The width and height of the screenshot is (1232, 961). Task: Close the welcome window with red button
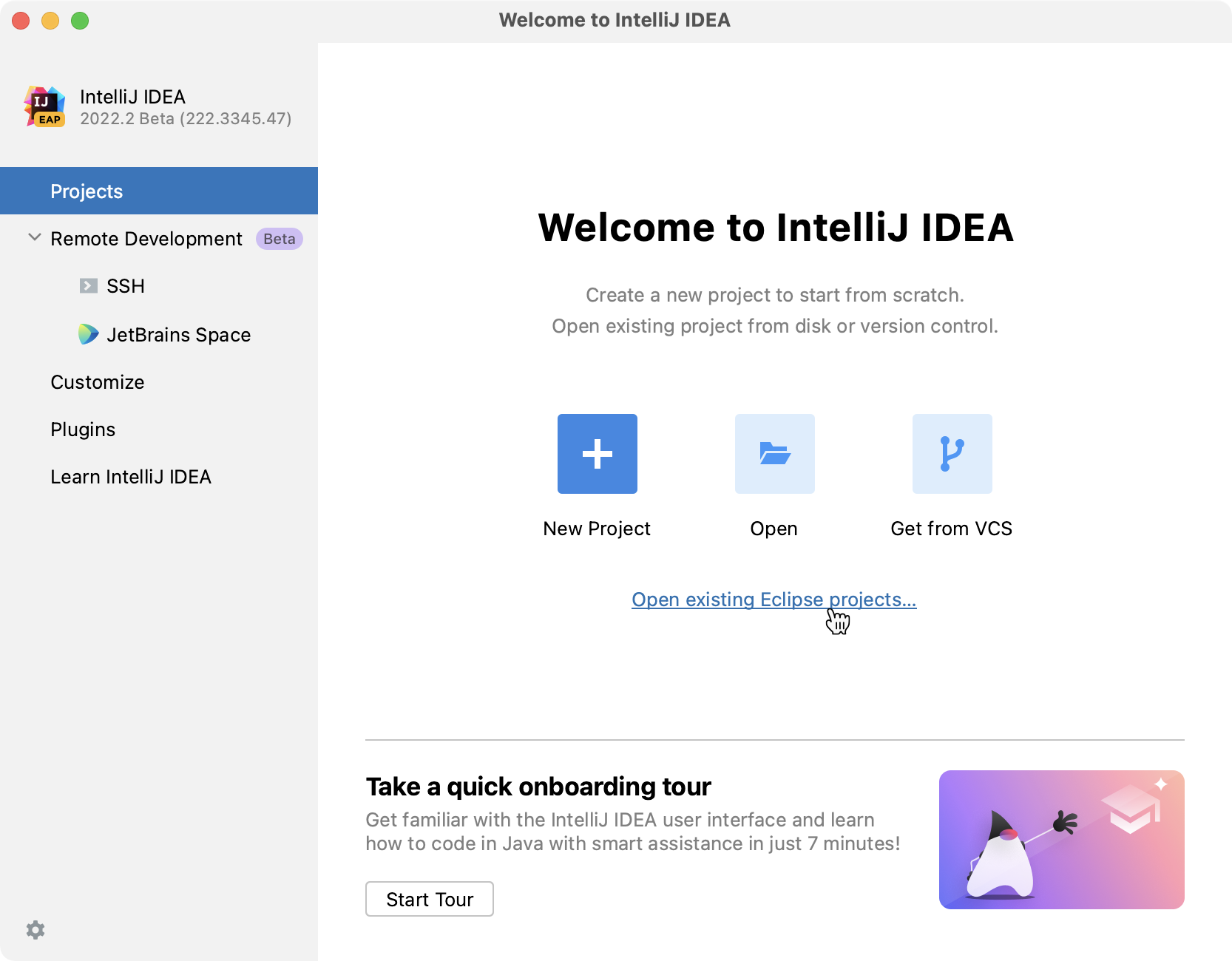[21, 21]
